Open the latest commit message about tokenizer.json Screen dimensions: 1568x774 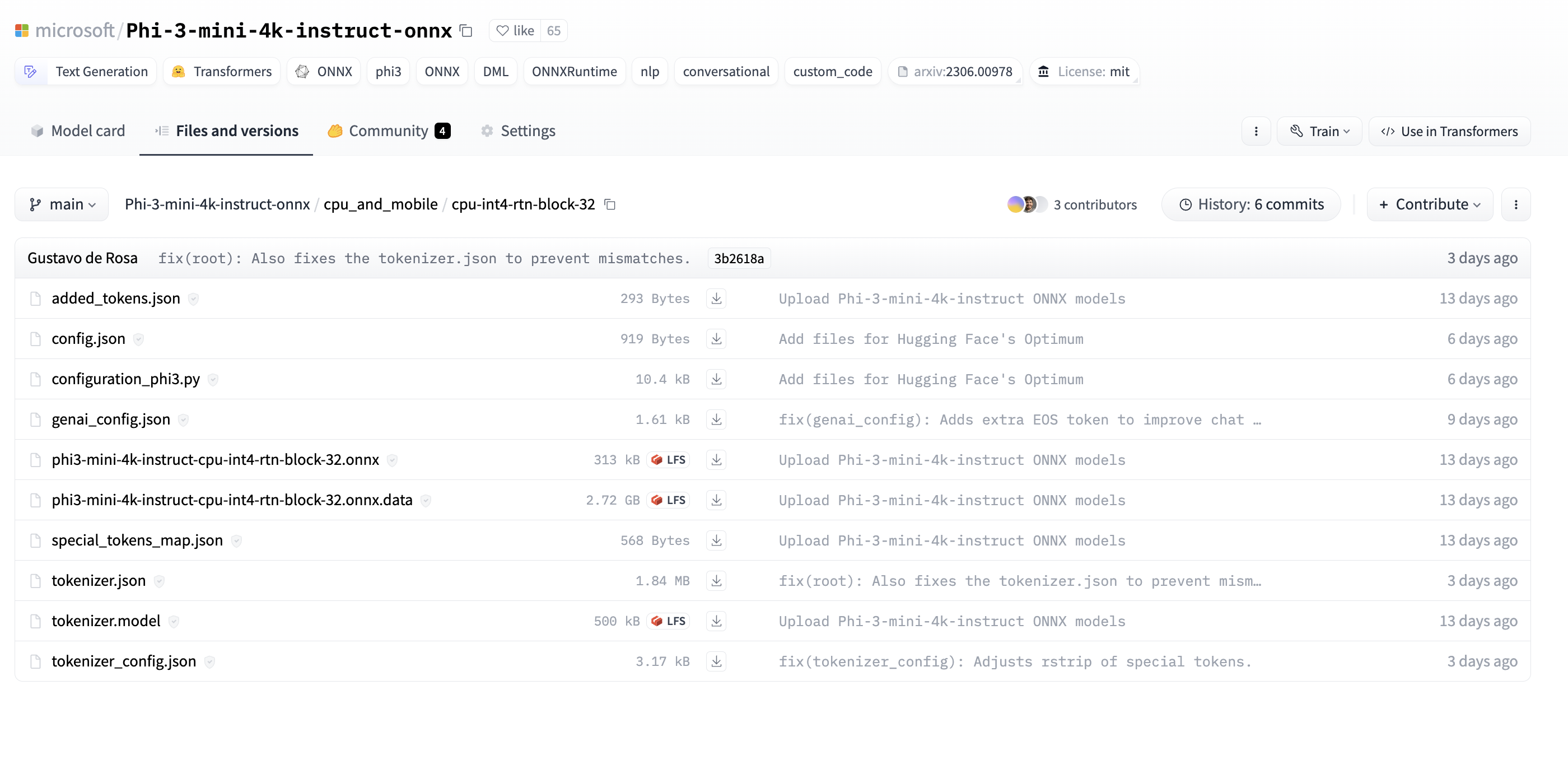[424, 258]
